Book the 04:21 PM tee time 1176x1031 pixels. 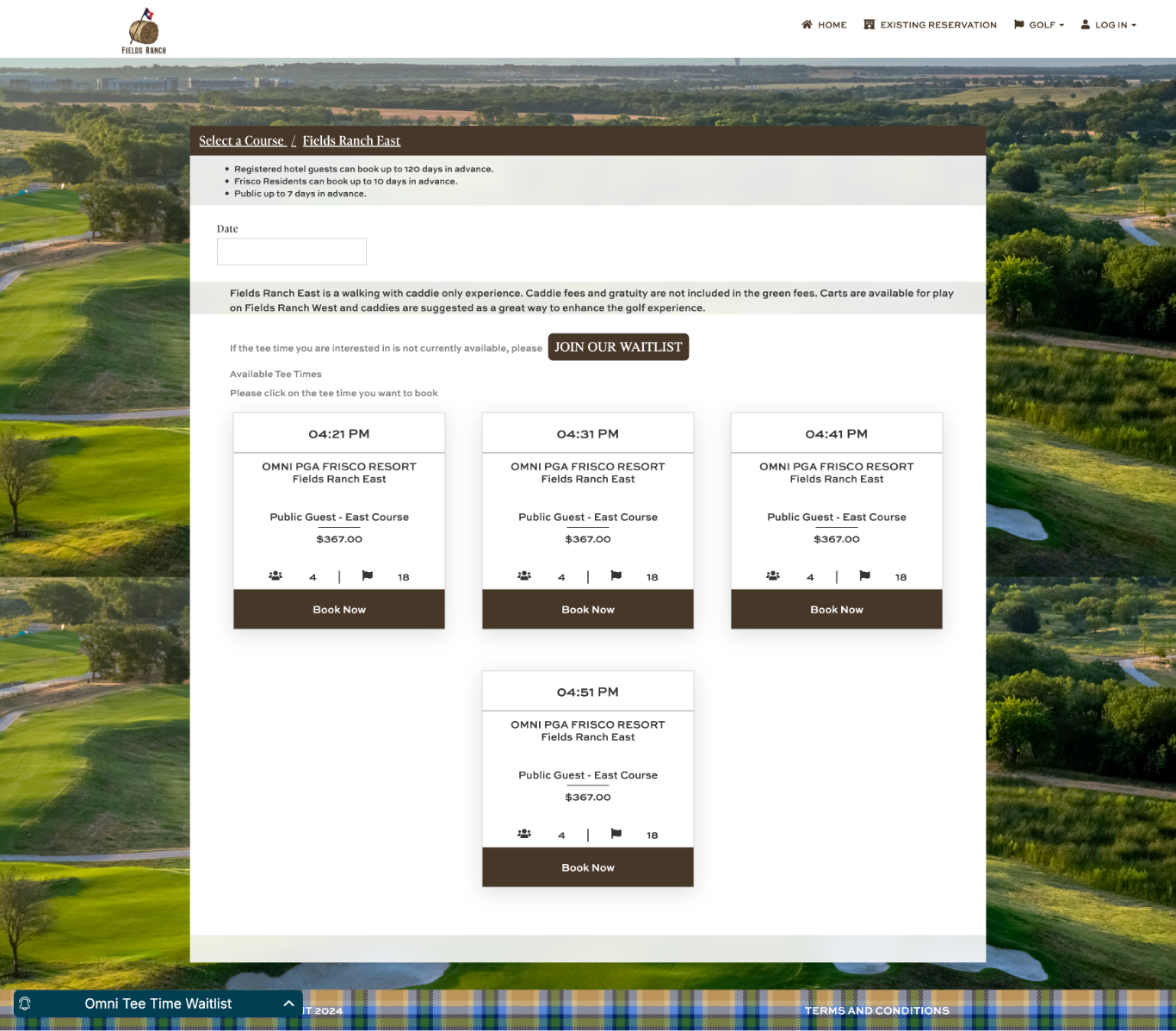coord(339,610)
